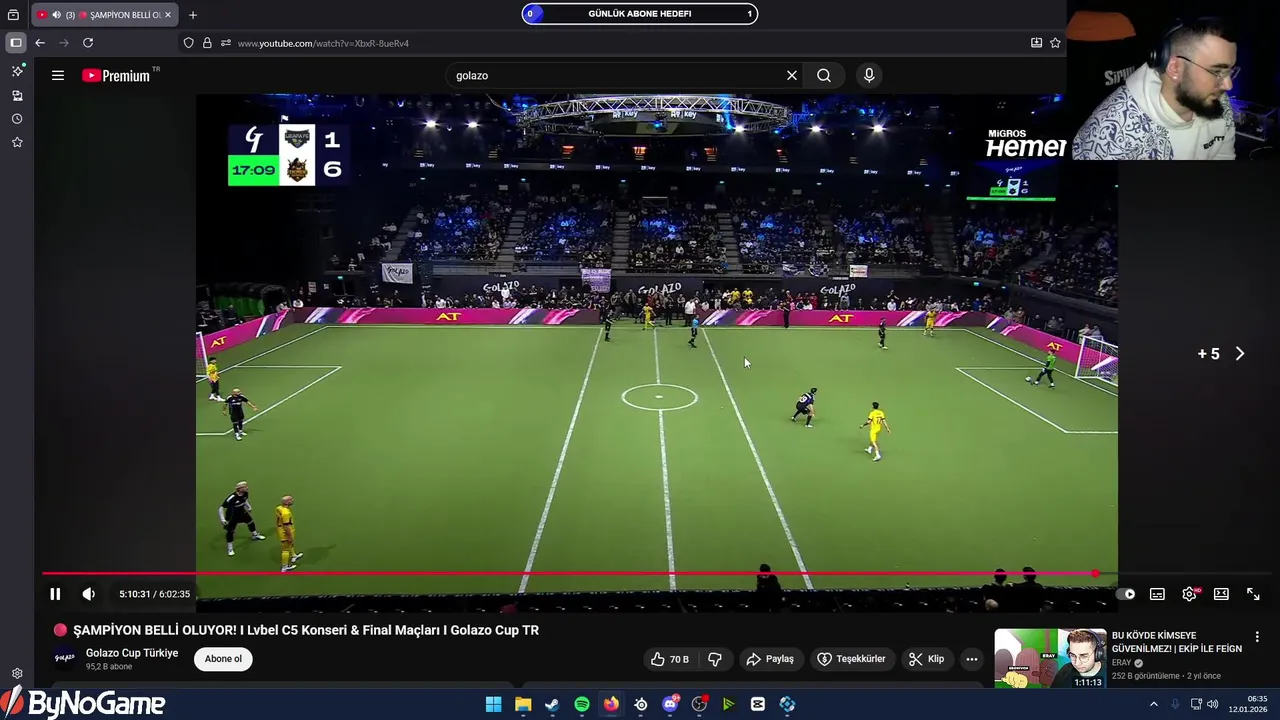Open history clock in sidebar
The image size is (1280, 720).
(x=17, y=119)
